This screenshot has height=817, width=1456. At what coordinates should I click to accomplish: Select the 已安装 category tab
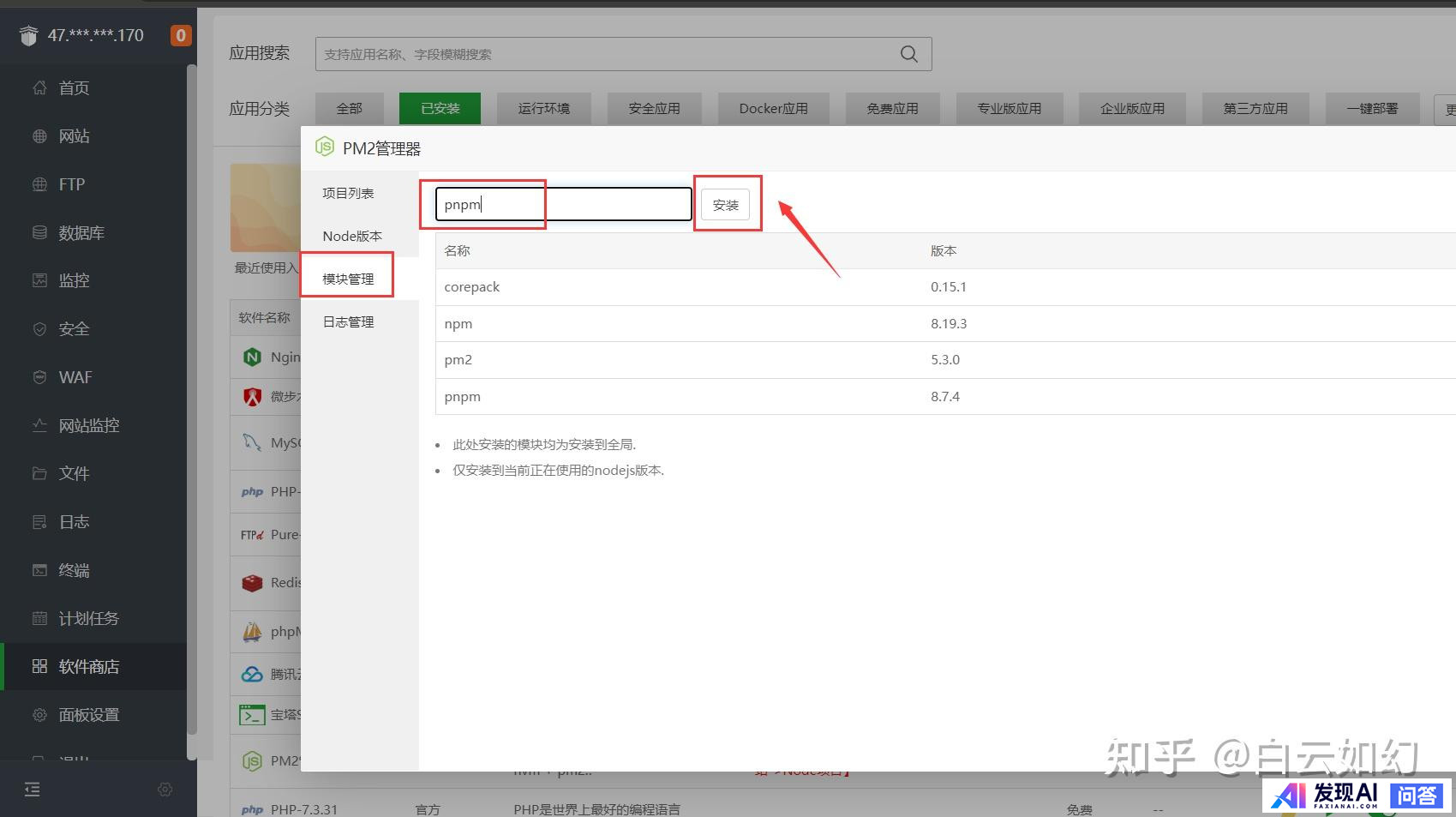click(440, 109)
